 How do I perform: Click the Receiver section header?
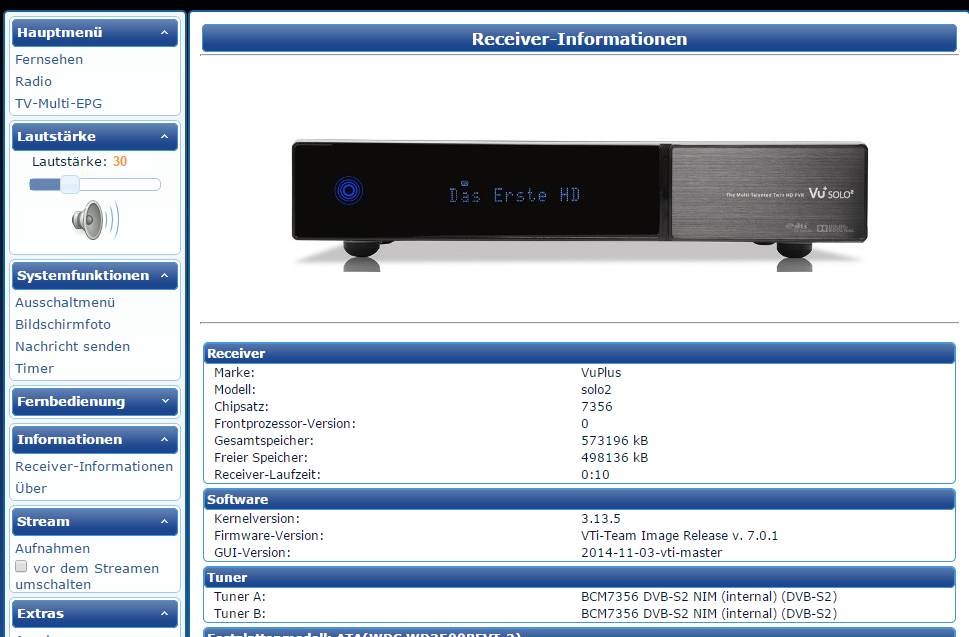579,353
